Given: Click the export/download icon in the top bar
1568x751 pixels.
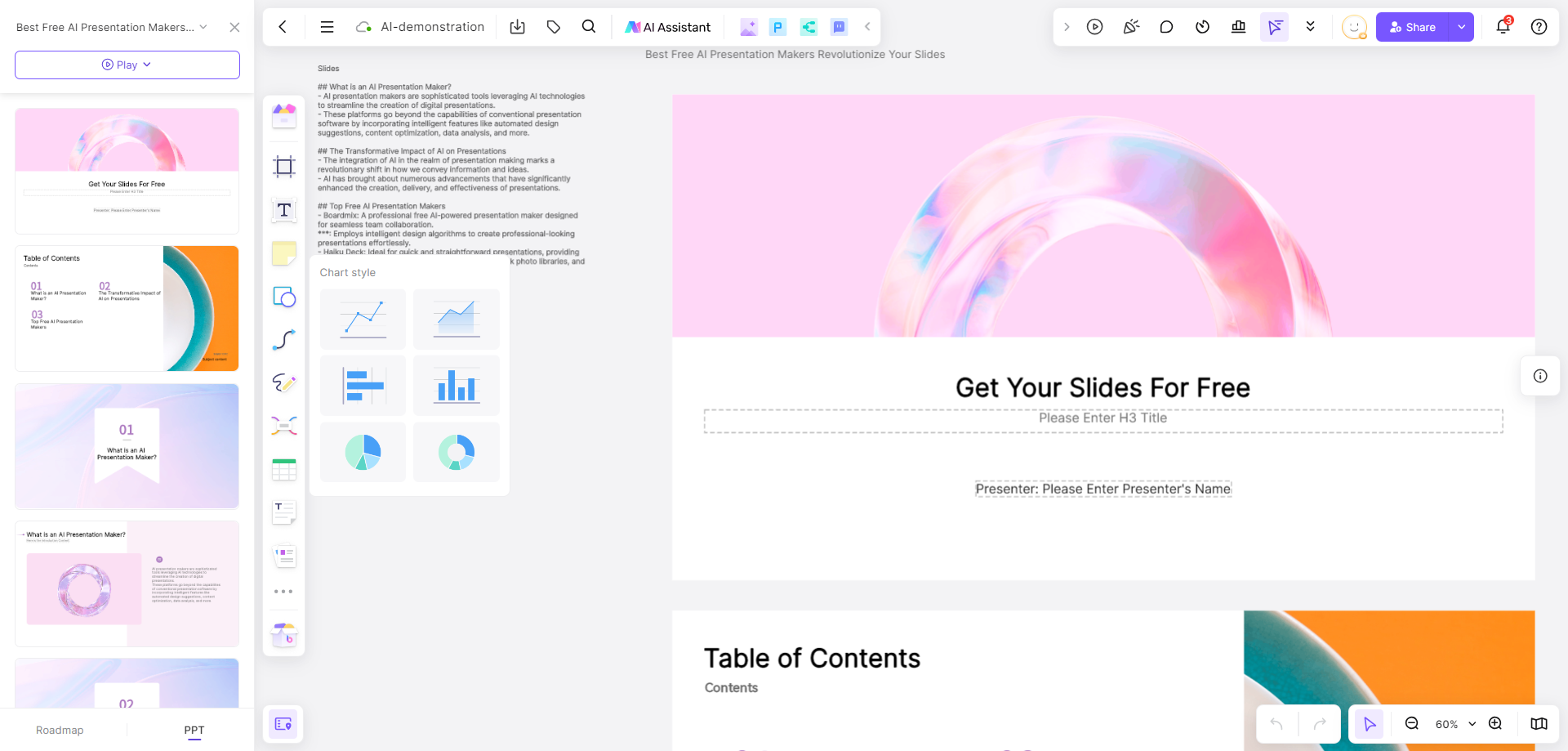Looking at the screenshot, I should click(x=518, y=27).
